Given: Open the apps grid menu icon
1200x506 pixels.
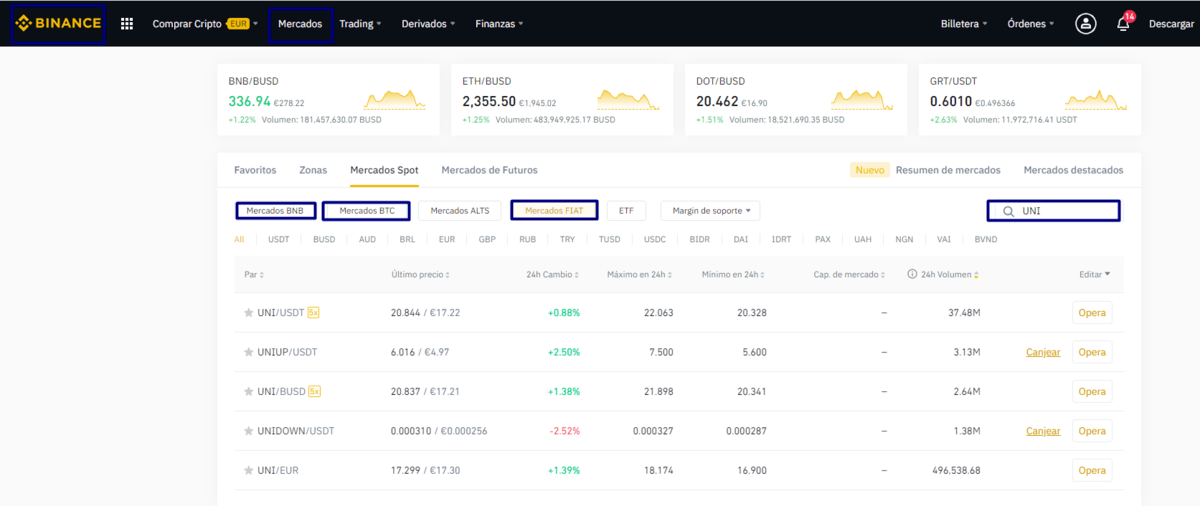Looking at the screenshot, I should pyautogui.click(x=127, y=24).
